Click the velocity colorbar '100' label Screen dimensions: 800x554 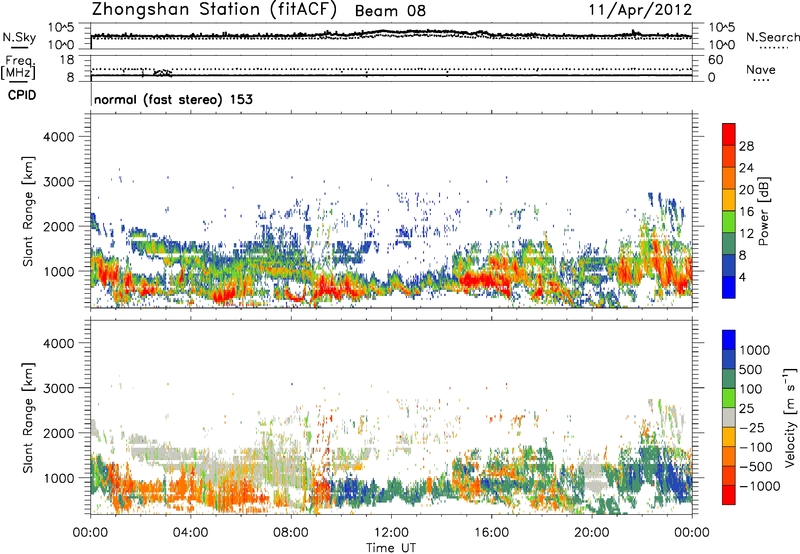tap(751, 389)
